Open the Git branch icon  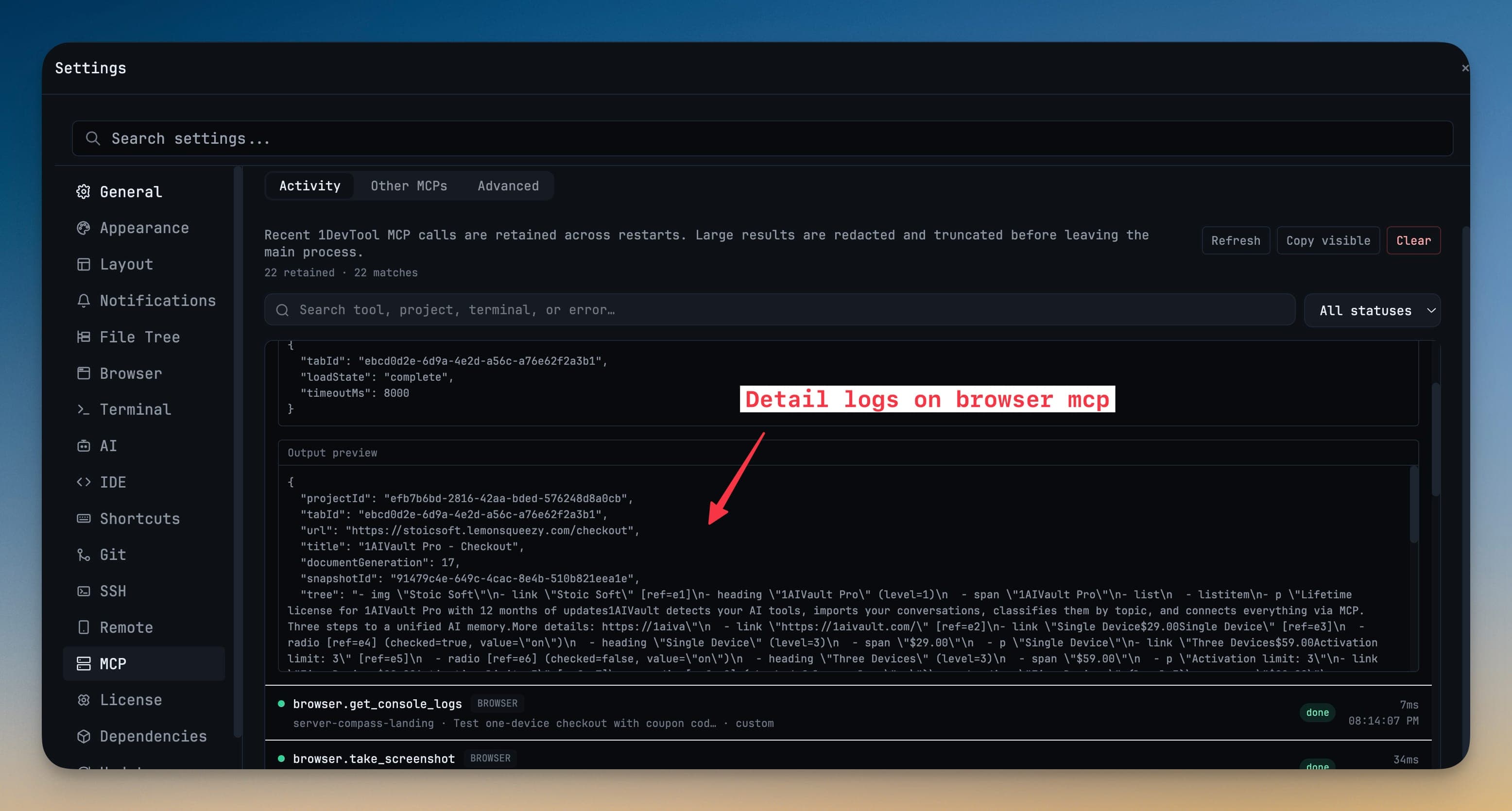[84, 555]
